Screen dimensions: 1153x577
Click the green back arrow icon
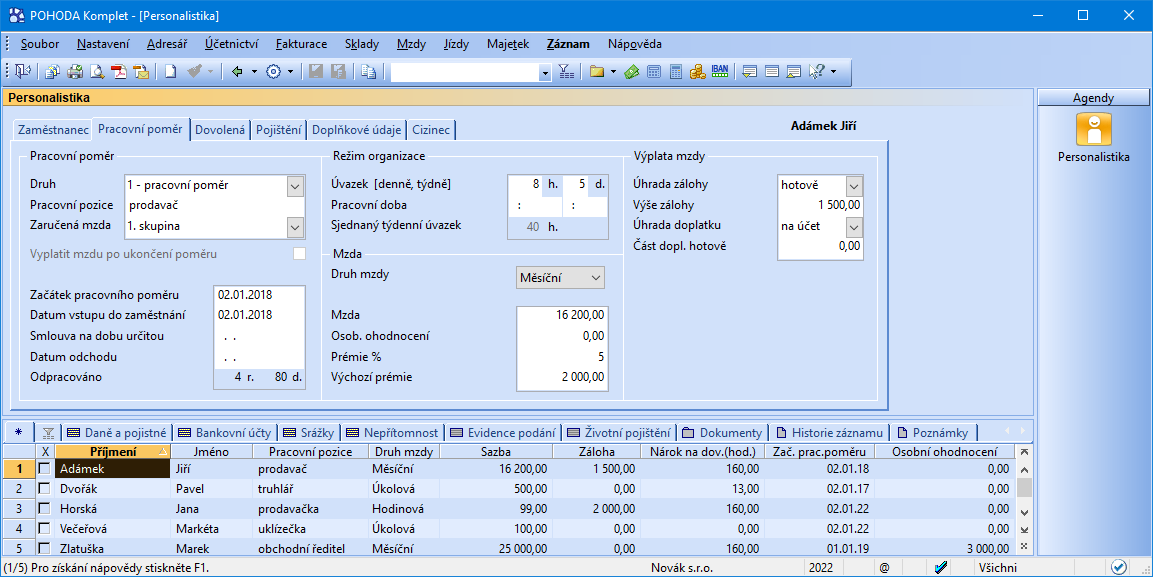[x=237, y=71]
